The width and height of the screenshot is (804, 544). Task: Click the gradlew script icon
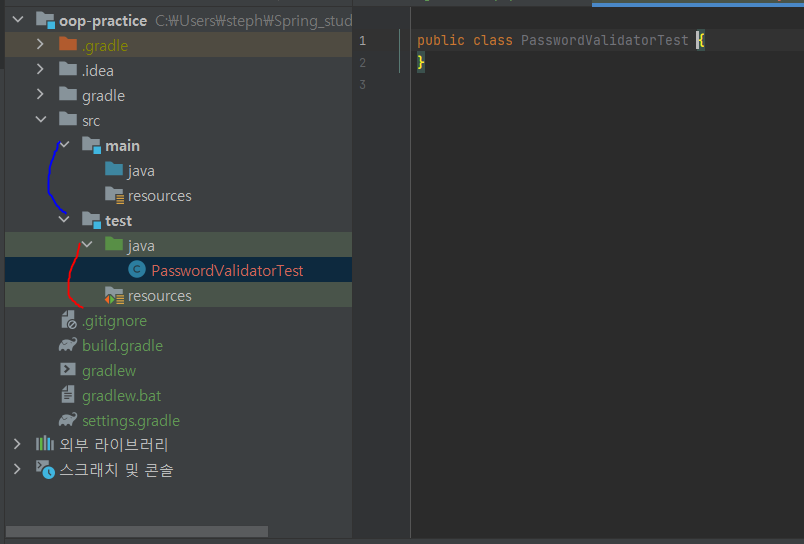(68, 369)
